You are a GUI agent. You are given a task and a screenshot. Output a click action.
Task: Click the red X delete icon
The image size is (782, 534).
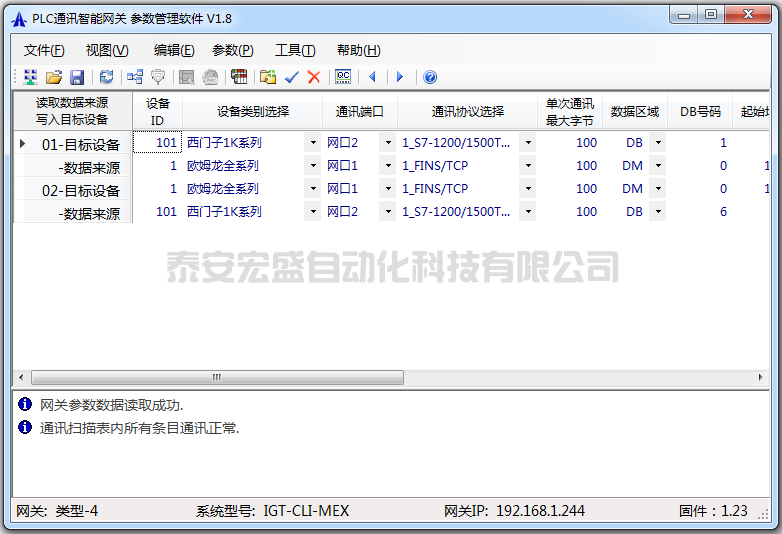click(x=314, y=77)
